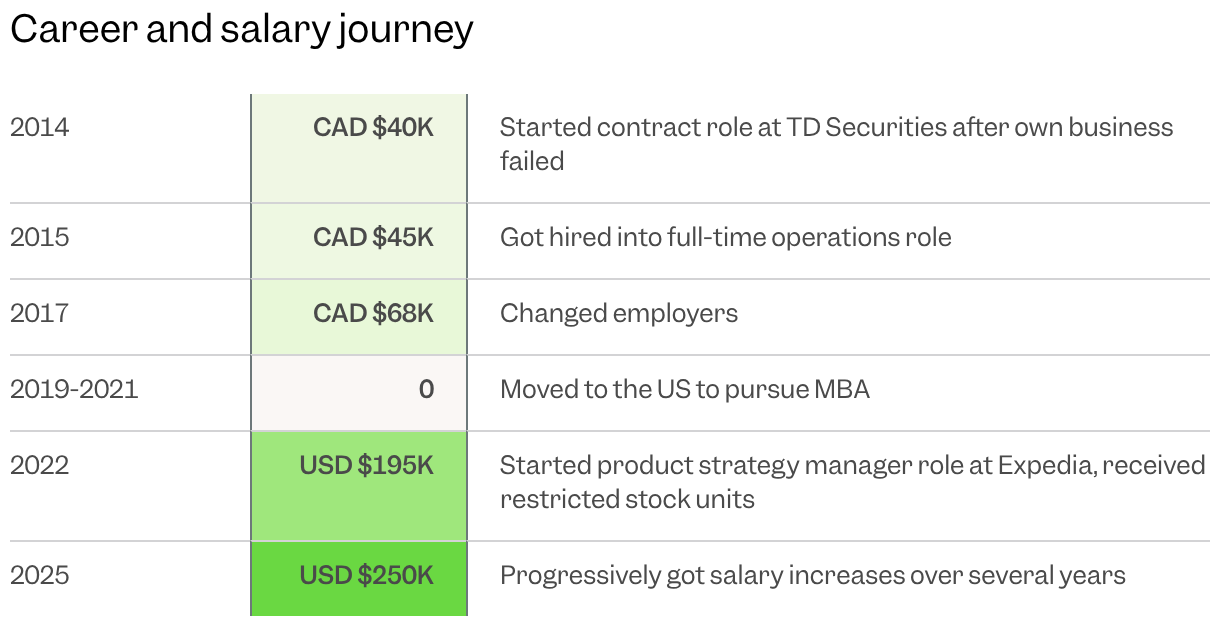Image resolution: width=1220 pixels, height=626 pixels.
Task: Click the USD $195K salary cell
Action: pyautogui.click(x=359, y=486)
